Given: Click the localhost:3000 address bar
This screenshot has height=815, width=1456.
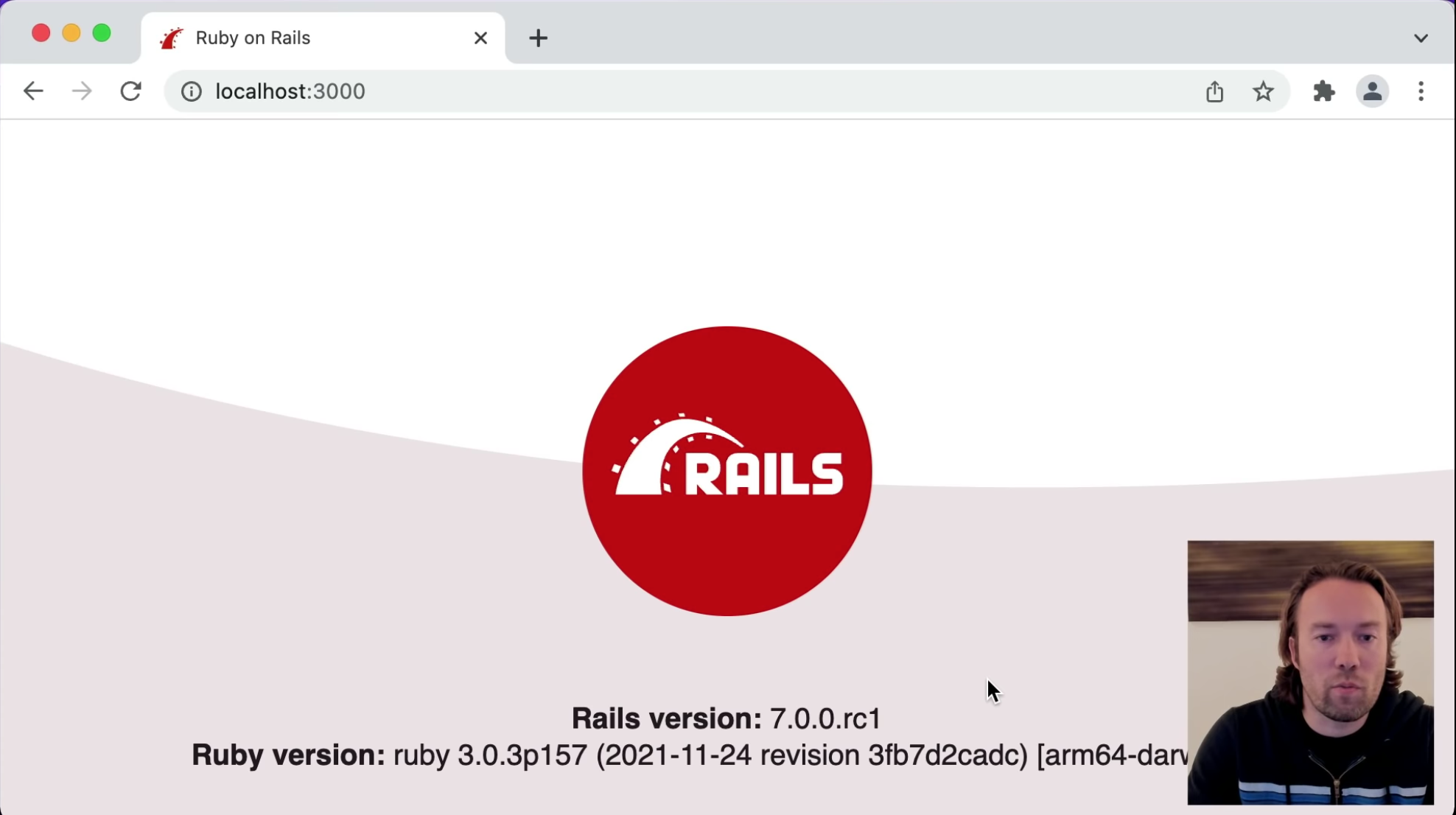Looking at the screenshot, I should 290,91.
